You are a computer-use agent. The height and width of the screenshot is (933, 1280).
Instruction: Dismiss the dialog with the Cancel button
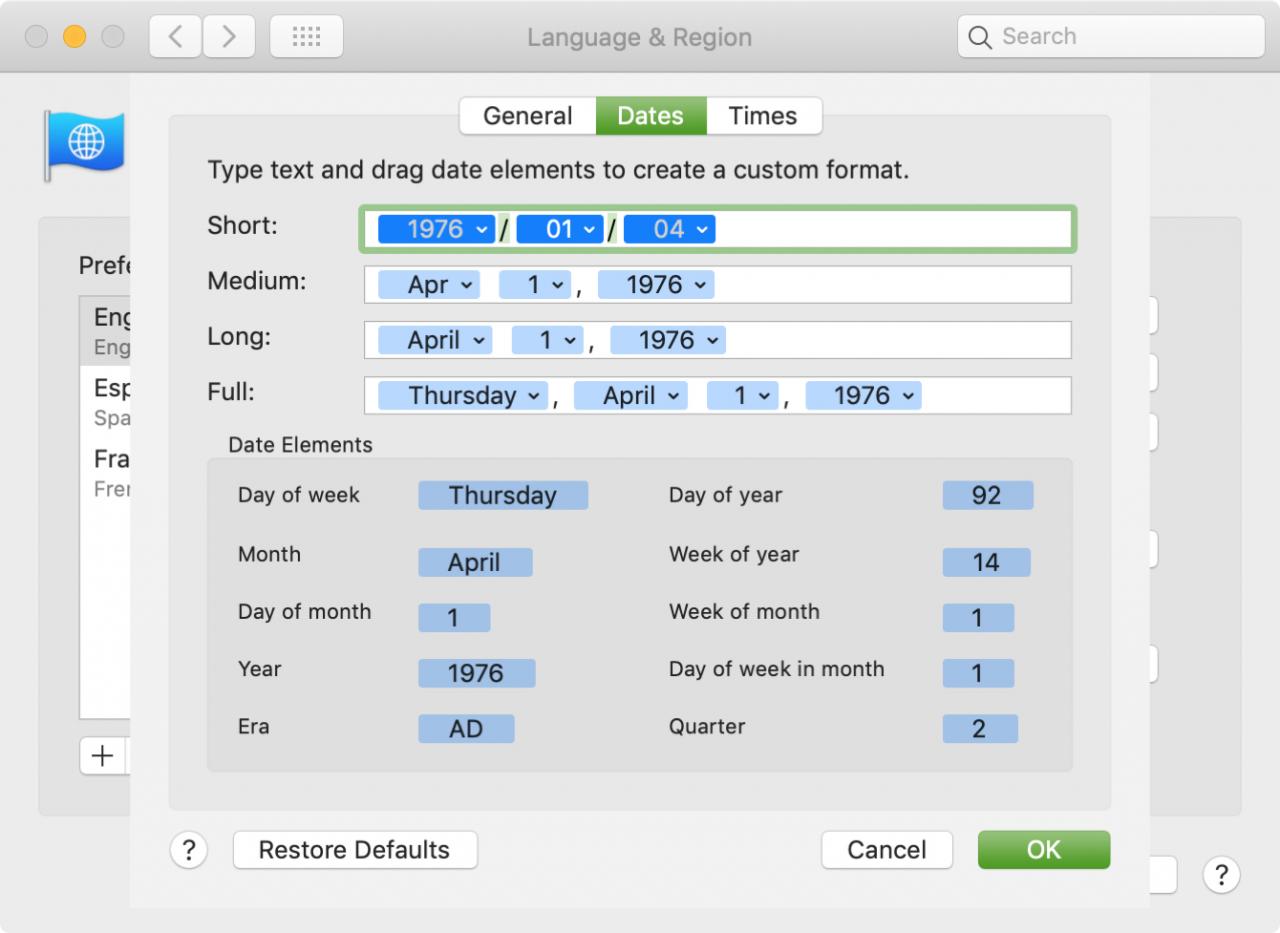point(887,850)
